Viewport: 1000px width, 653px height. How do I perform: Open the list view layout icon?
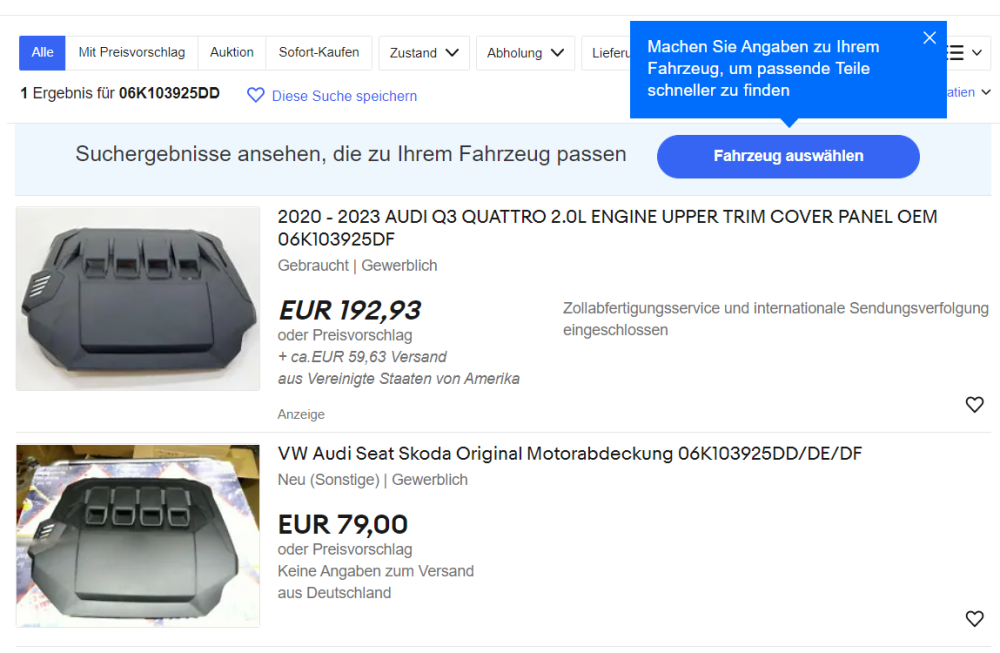tap(953, 53)
